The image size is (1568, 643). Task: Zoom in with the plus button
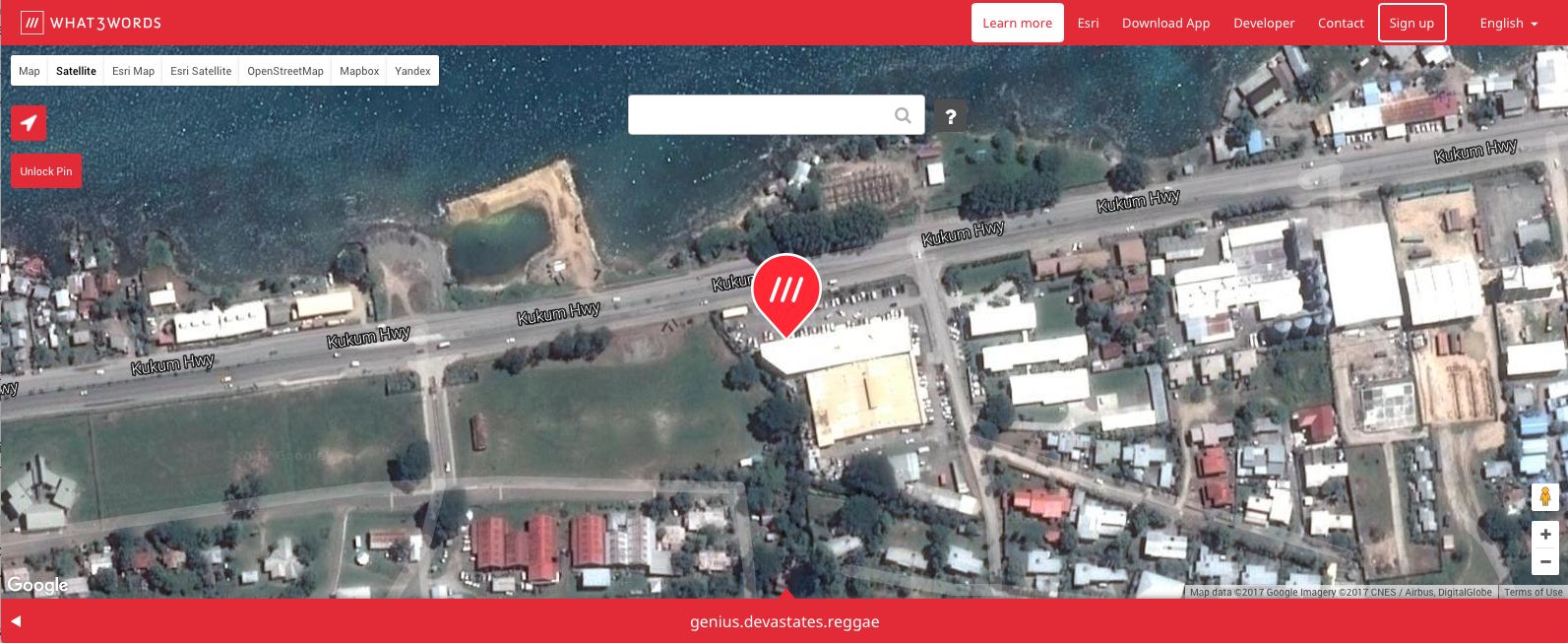1545,535
